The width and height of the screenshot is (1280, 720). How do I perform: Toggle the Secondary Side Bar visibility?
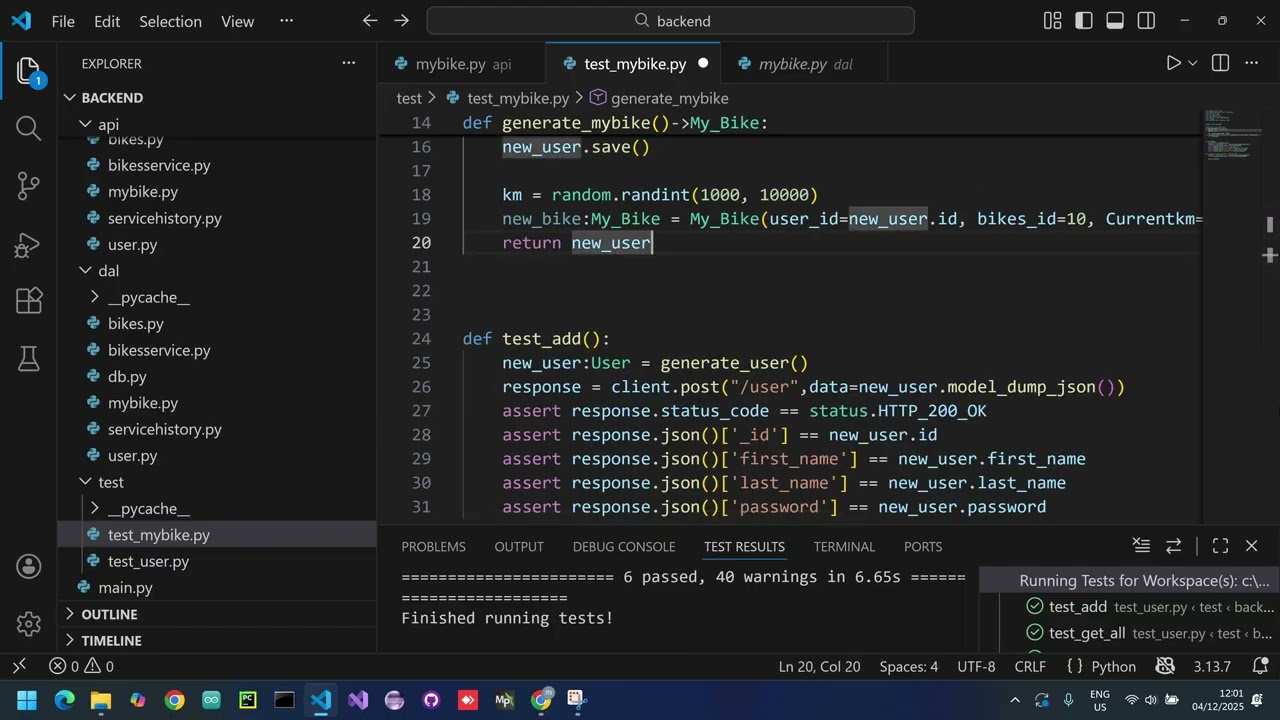click(x=1147, y=20)
